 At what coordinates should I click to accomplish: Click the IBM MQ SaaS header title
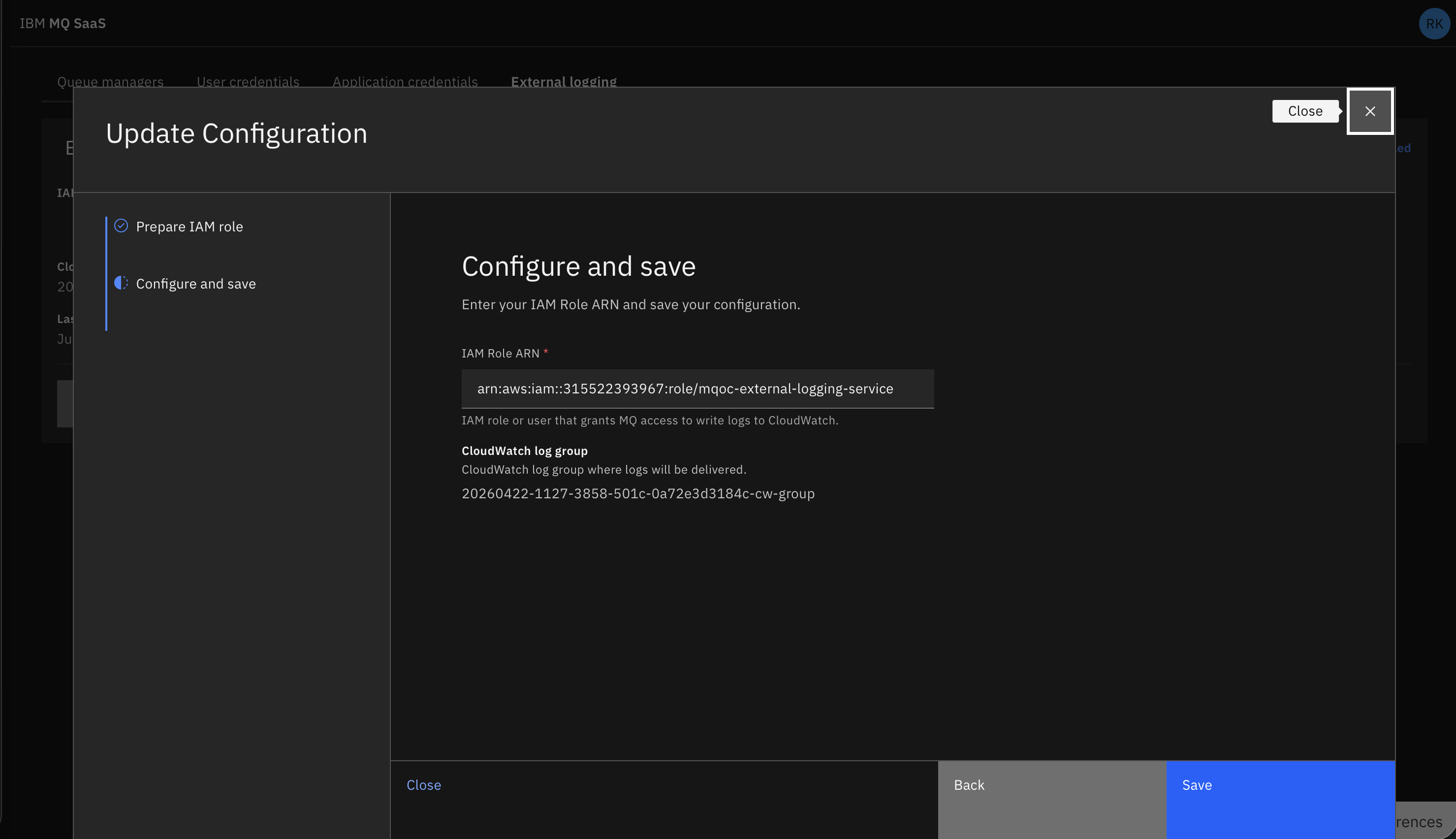click(x=63, y=24)
